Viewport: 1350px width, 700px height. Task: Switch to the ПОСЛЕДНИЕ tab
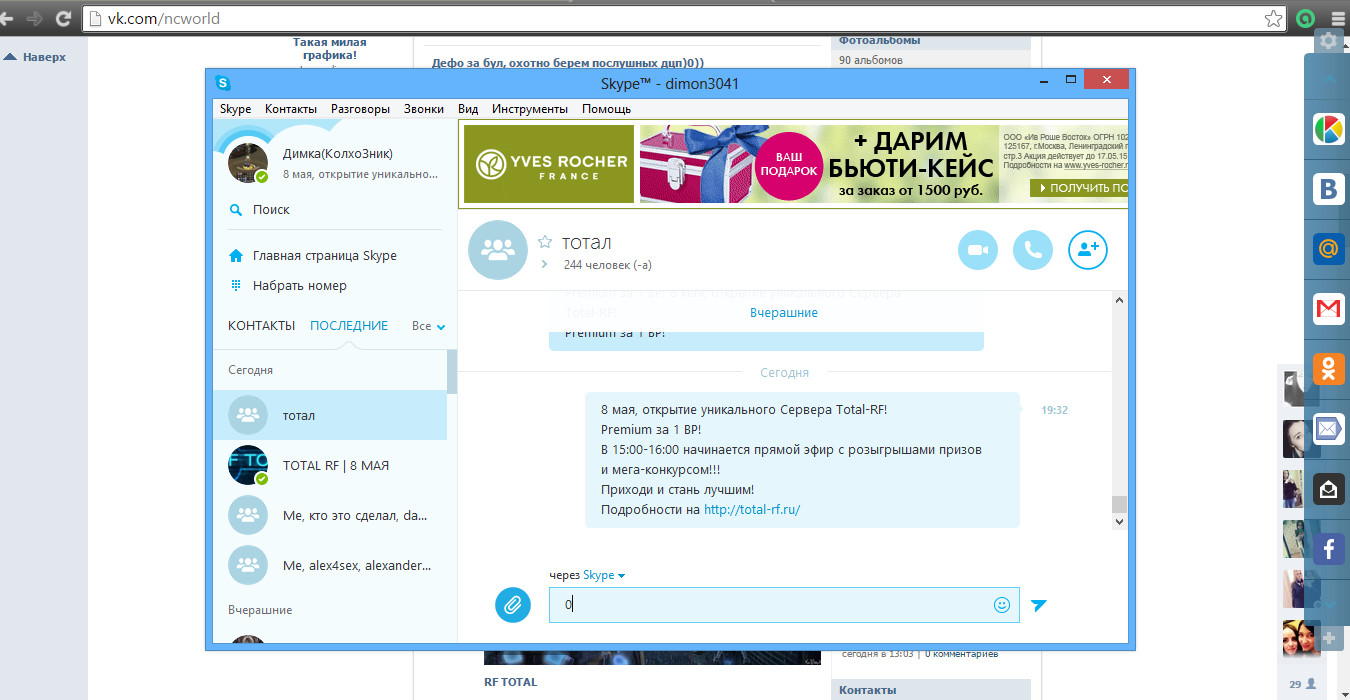click(x=349, y=326)
